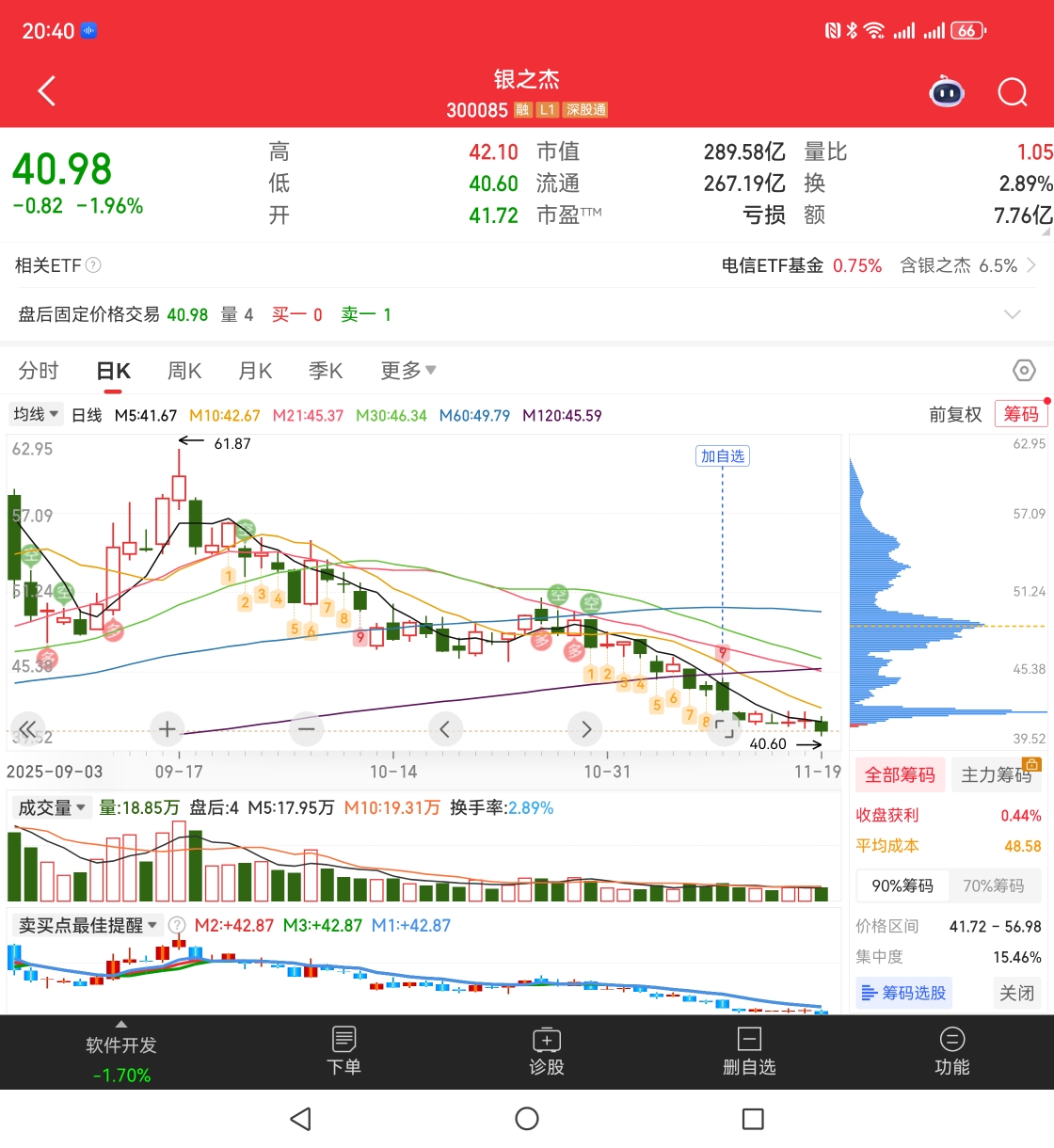Open the 电信ETF基金 link
This screenshot has width=1054, height=1148.
tap(773, 265)
